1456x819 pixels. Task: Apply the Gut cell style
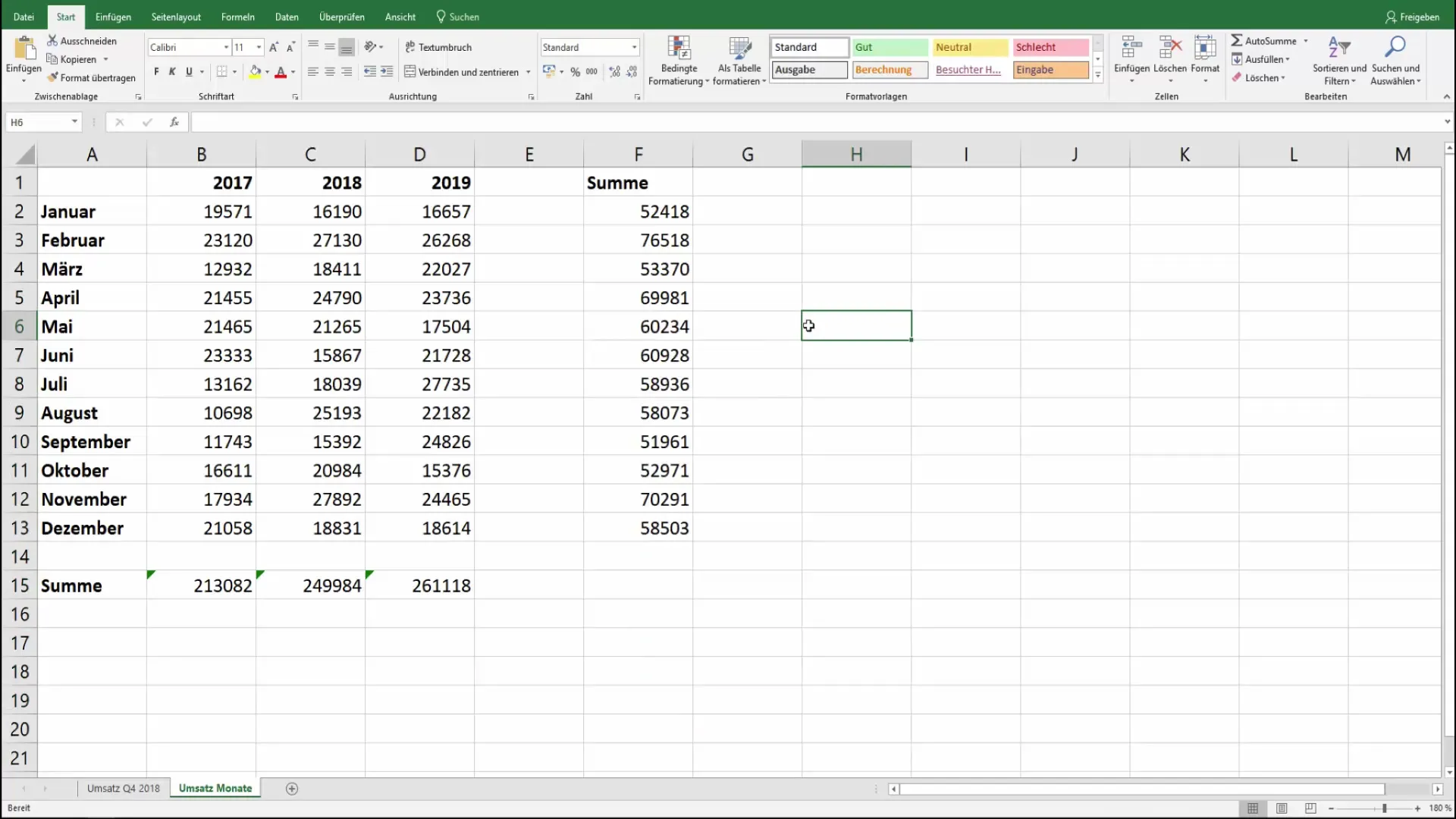(x=890, y=47)
